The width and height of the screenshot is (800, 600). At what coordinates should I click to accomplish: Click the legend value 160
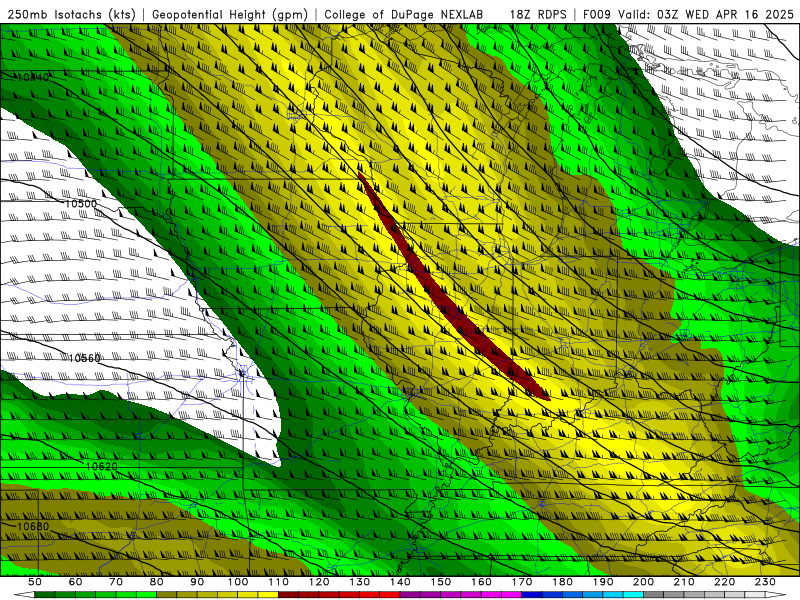pos(481,582)
